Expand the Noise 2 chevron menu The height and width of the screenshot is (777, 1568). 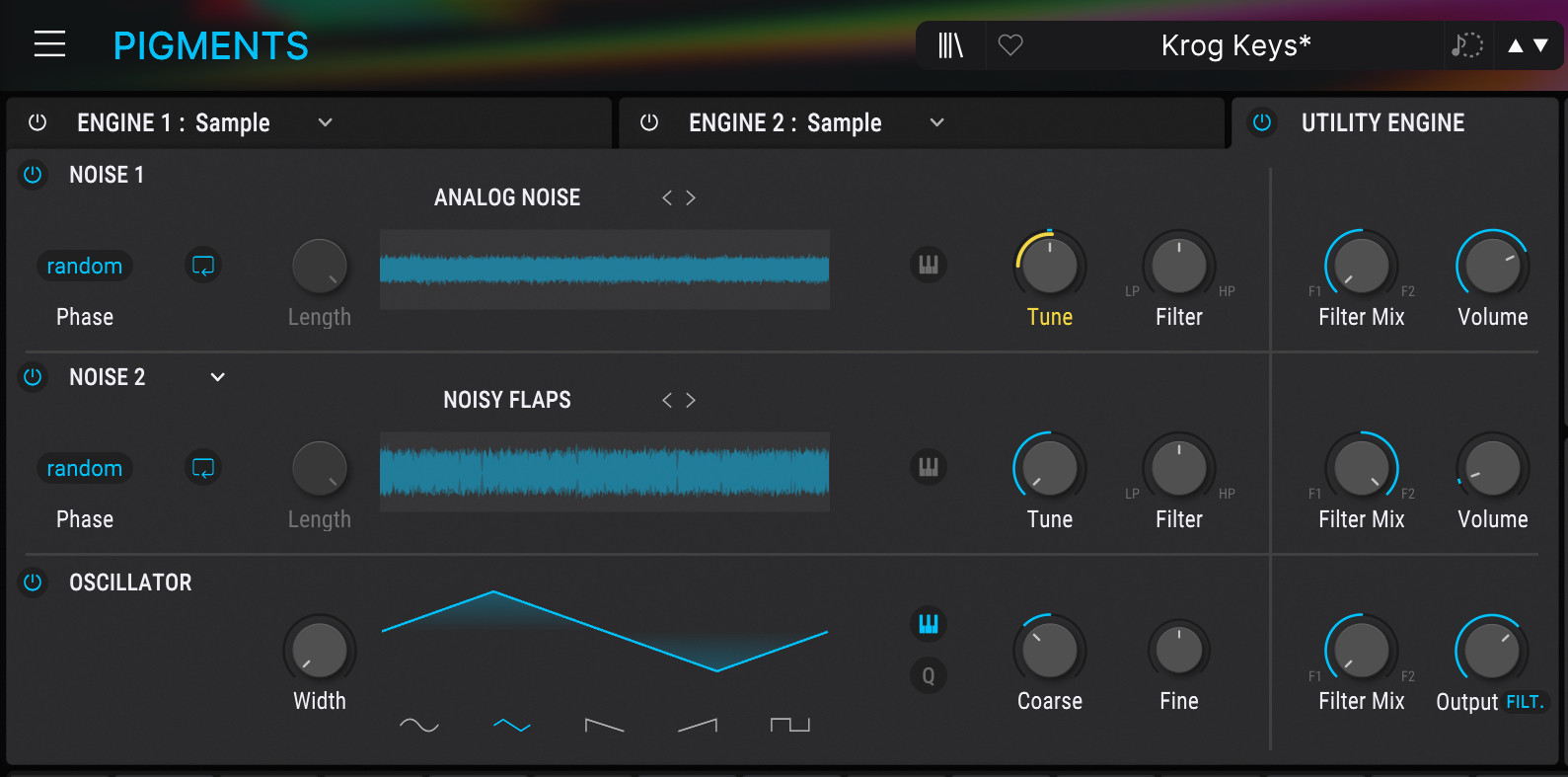218,377
